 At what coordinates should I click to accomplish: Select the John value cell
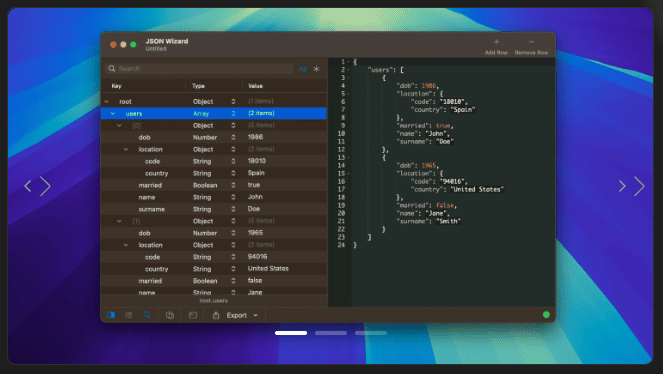[255, 197]
